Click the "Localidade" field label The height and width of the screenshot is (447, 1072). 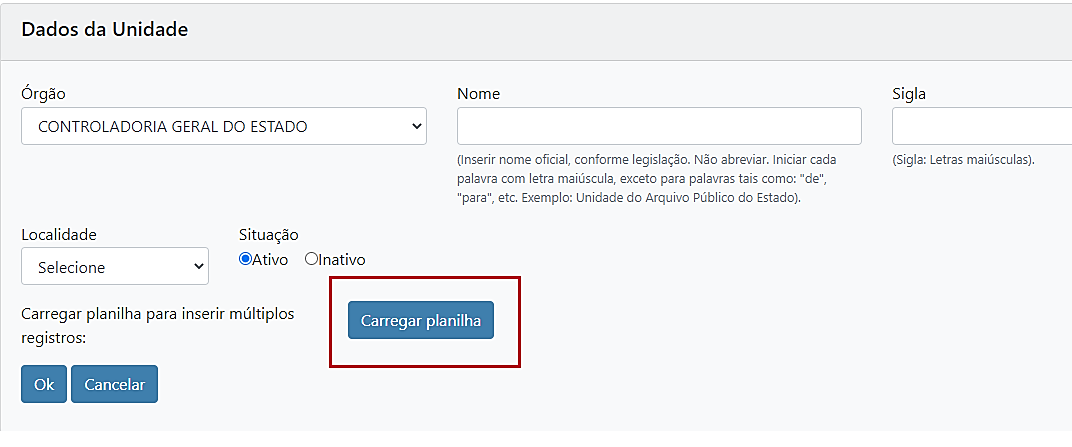tap(58, 234)
